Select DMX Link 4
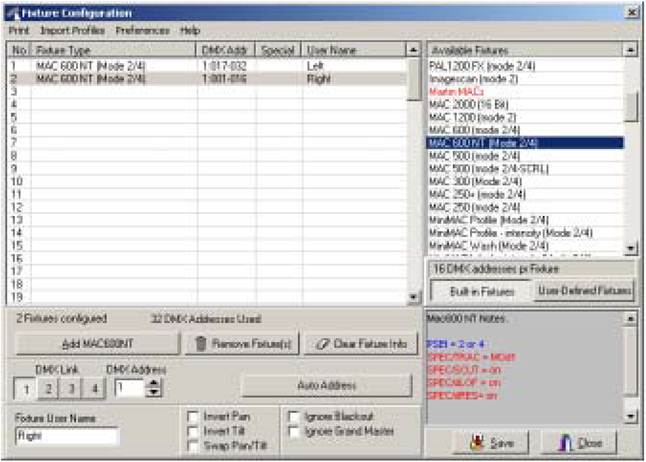646x462 pixels. click(94, 389)
